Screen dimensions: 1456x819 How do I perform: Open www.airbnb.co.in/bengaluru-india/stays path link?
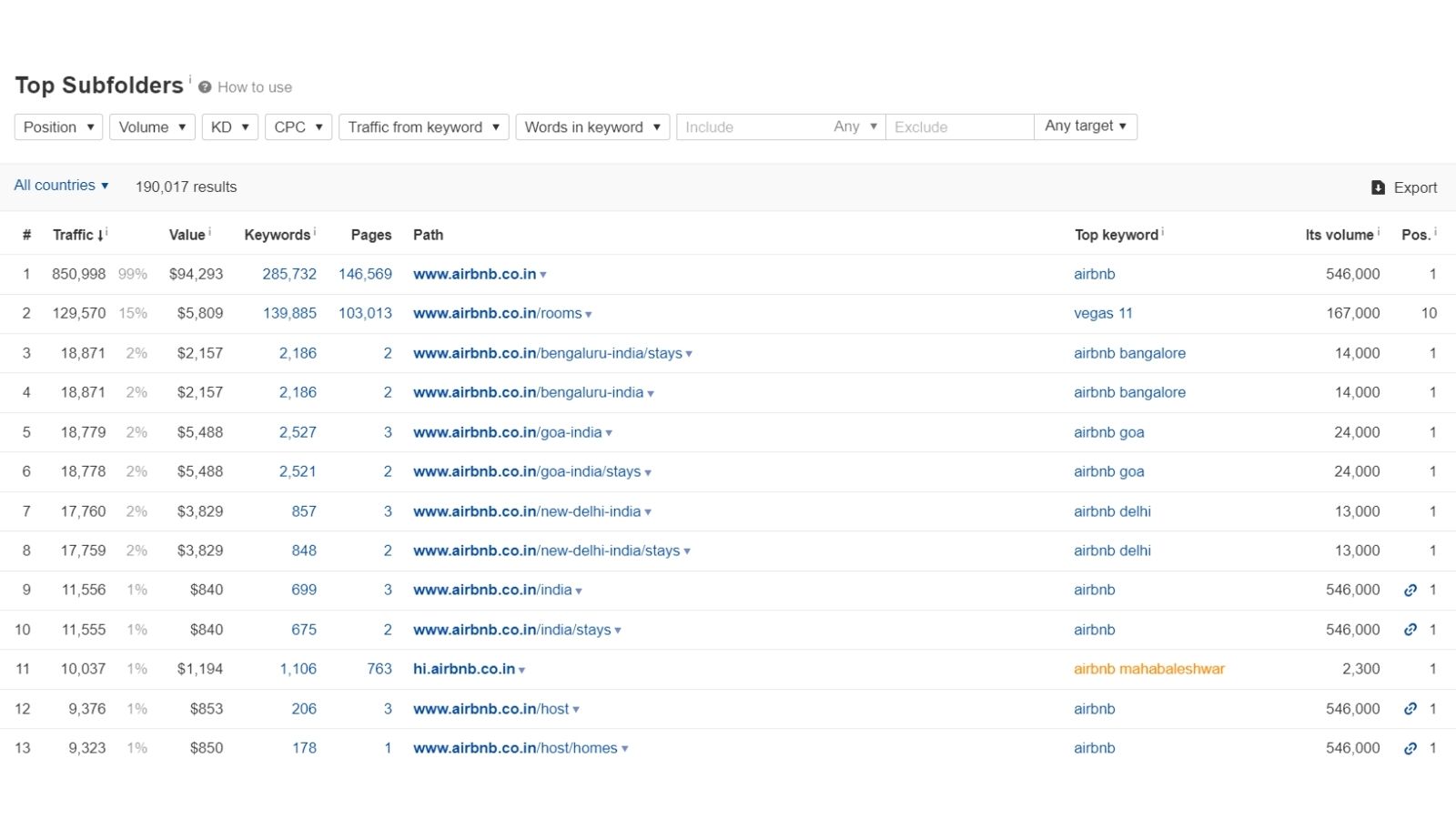pos(548,353)
